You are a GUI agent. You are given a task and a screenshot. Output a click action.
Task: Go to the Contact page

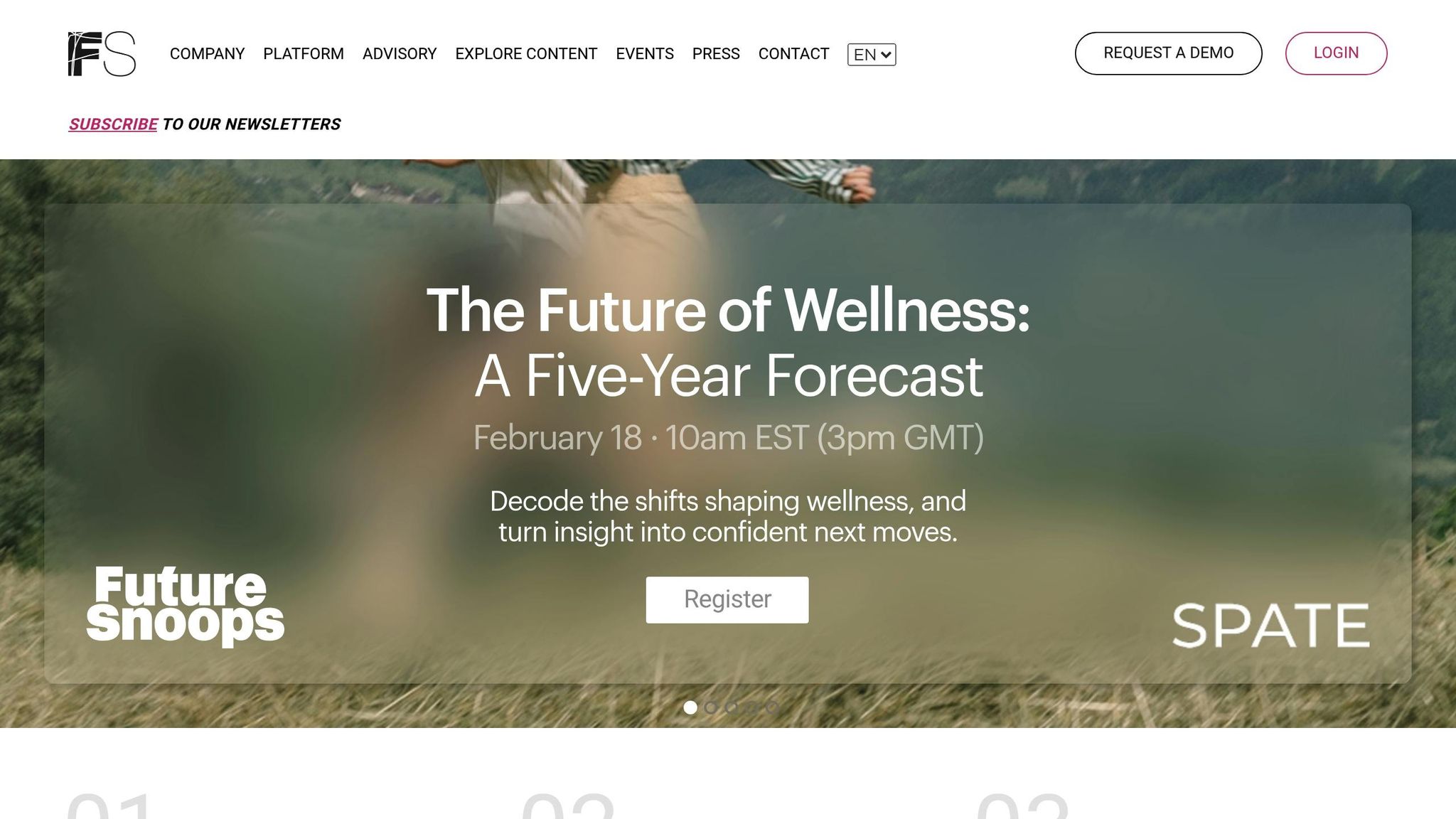click(793, 54)
